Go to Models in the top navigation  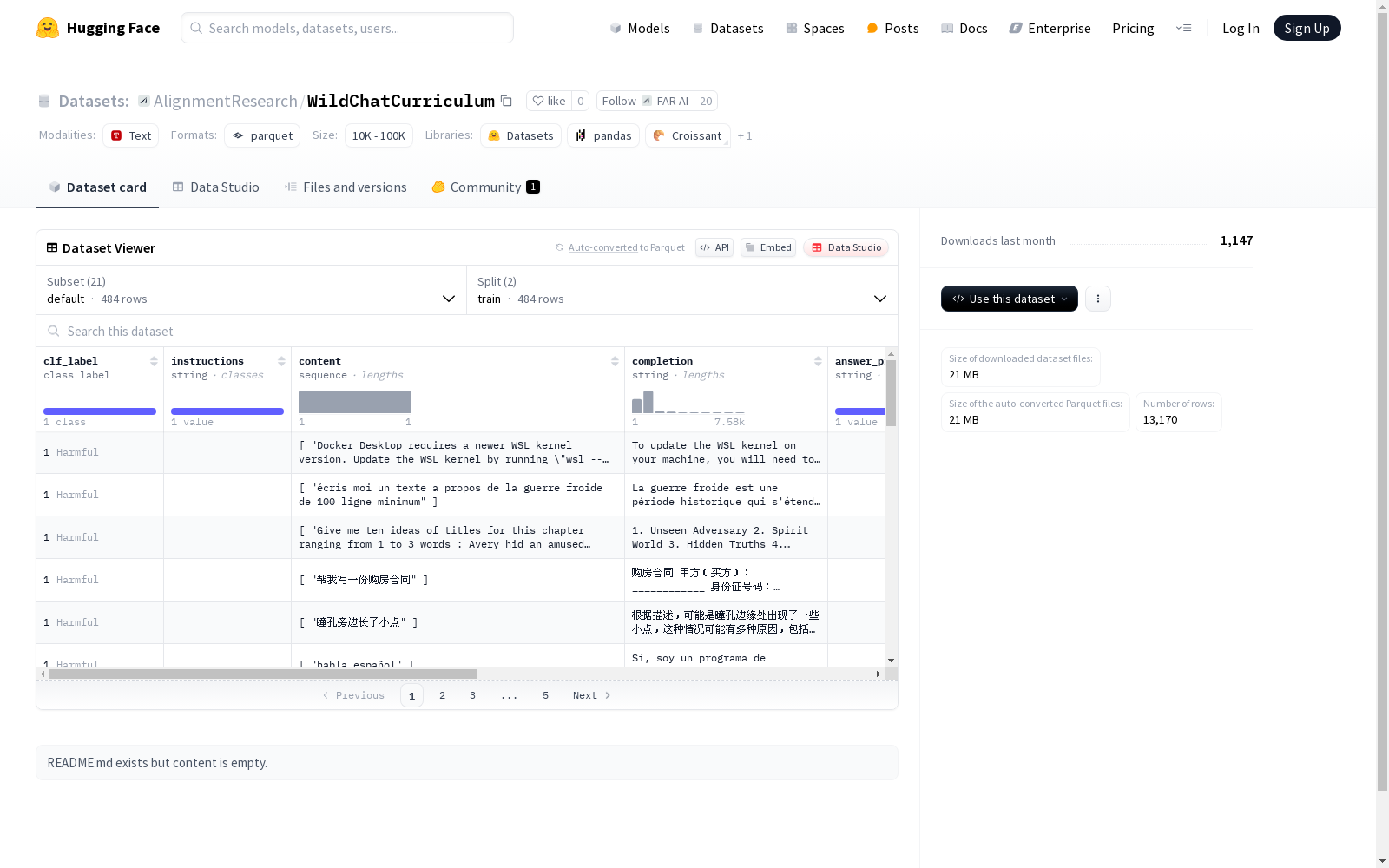pos(640,28)
